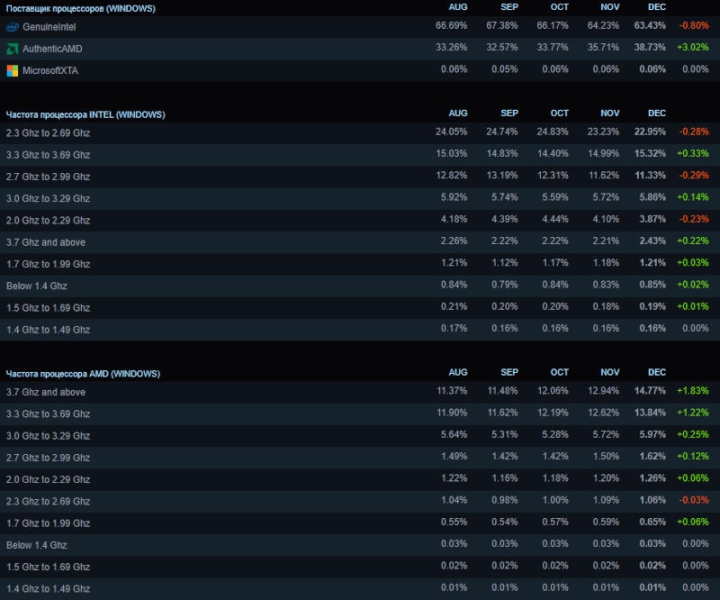Select the Intel "2.3 Ghz to 2.69 Ghz" row
The height and width of the screenshot is (600, 720).
[x=48, y=133]
